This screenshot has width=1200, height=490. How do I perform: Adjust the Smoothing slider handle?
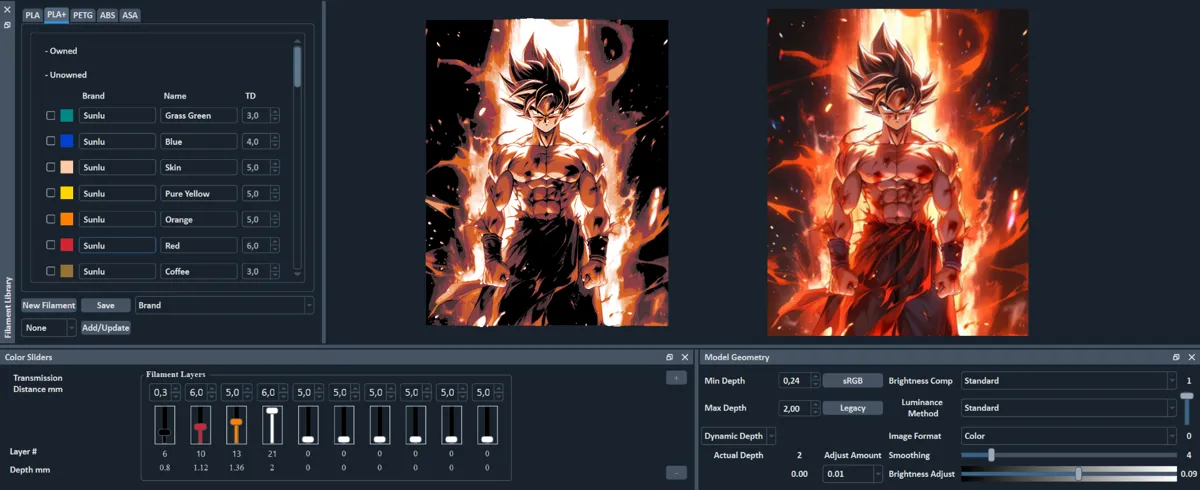pos(991,455)
